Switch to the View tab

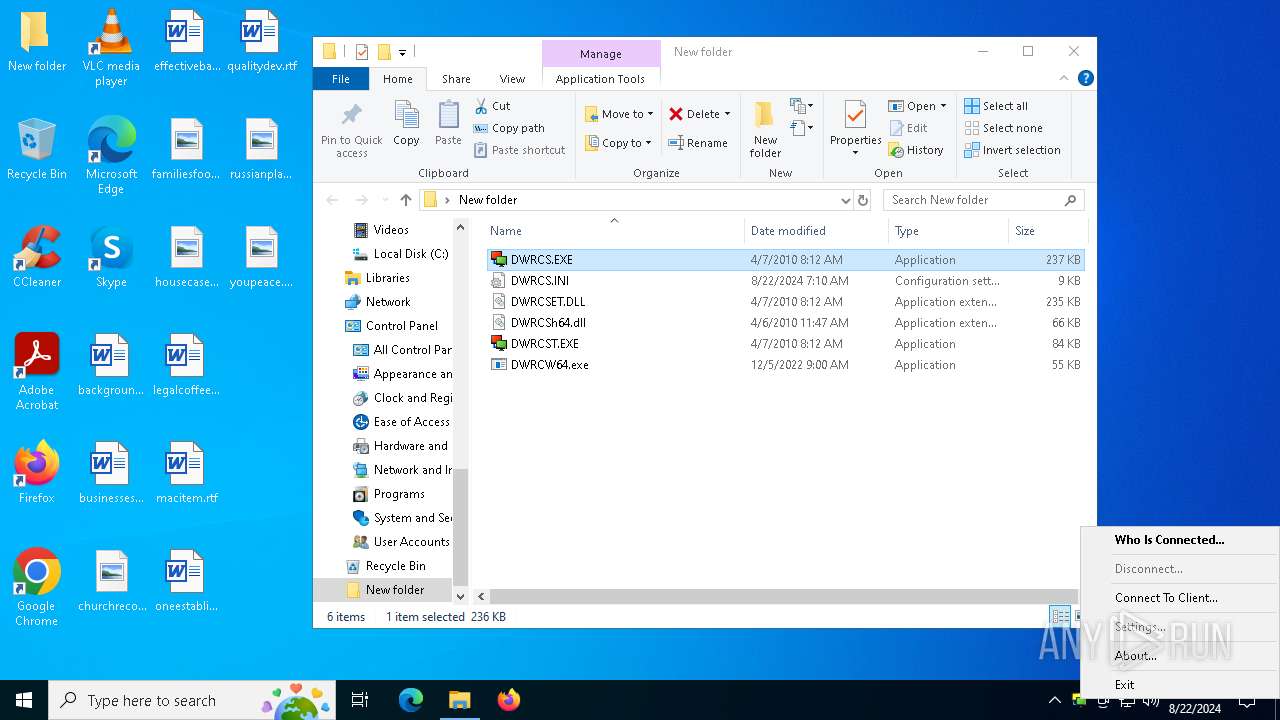click(x=512, y=79)
